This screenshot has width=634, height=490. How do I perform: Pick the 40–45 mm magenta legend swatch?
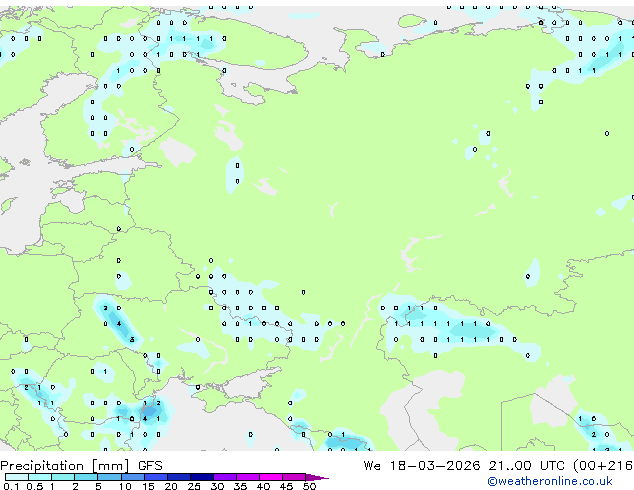click(271, 477)
